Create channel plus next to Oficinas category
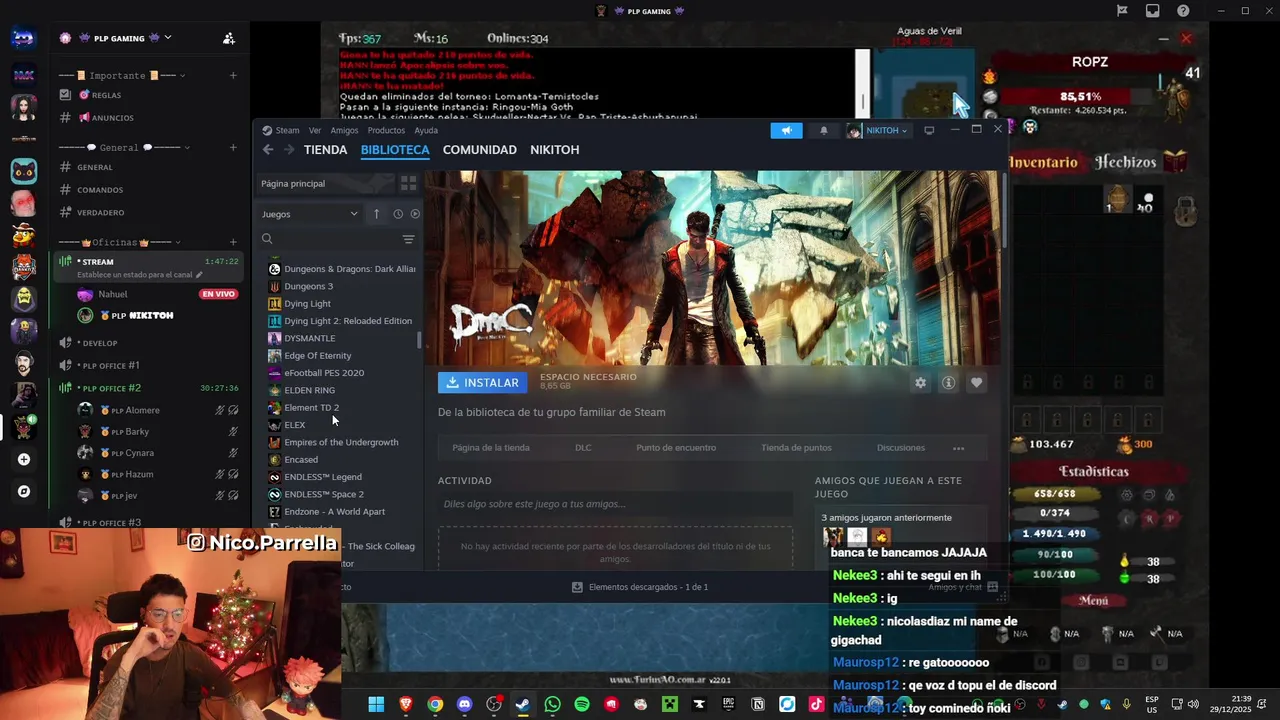The width and height of the screenshot is (1280, 720). [x=233, y=242]
